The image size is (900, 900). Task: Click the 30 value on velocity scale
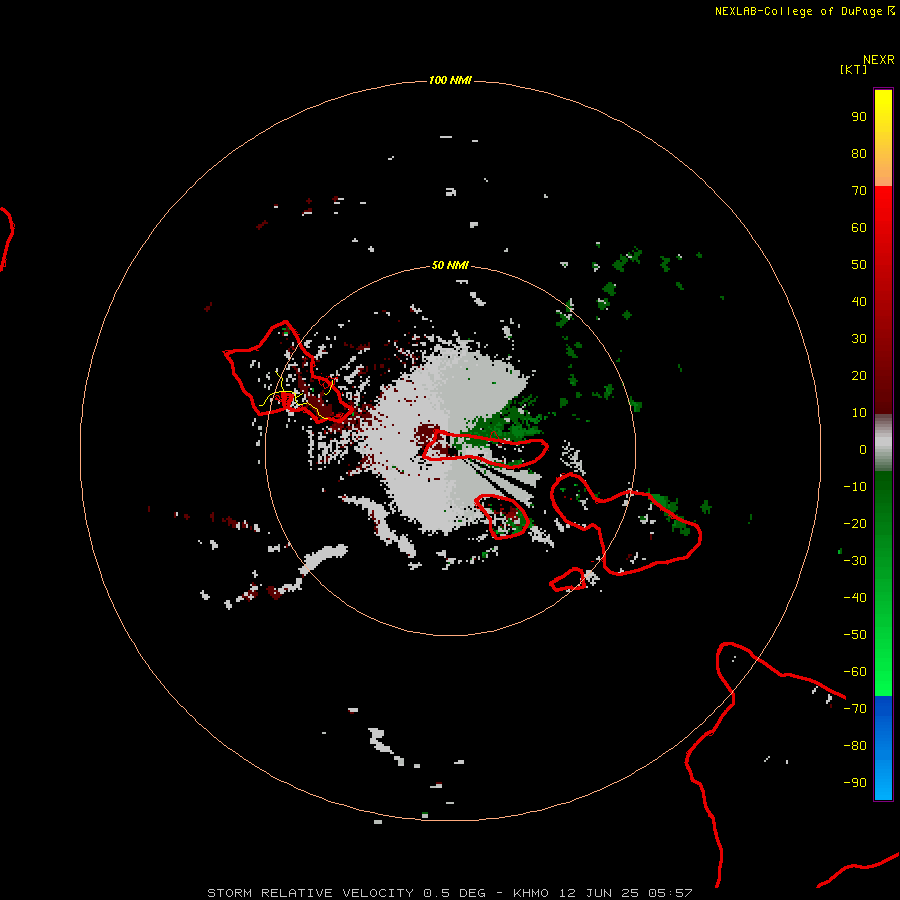(x=859, y=339)
